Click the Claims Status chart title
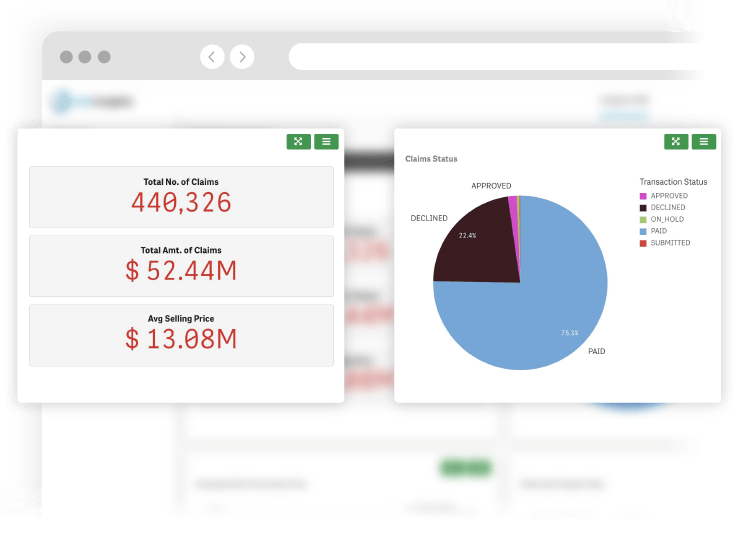This screenshot has height=550, width=734. tap(431, 159)
